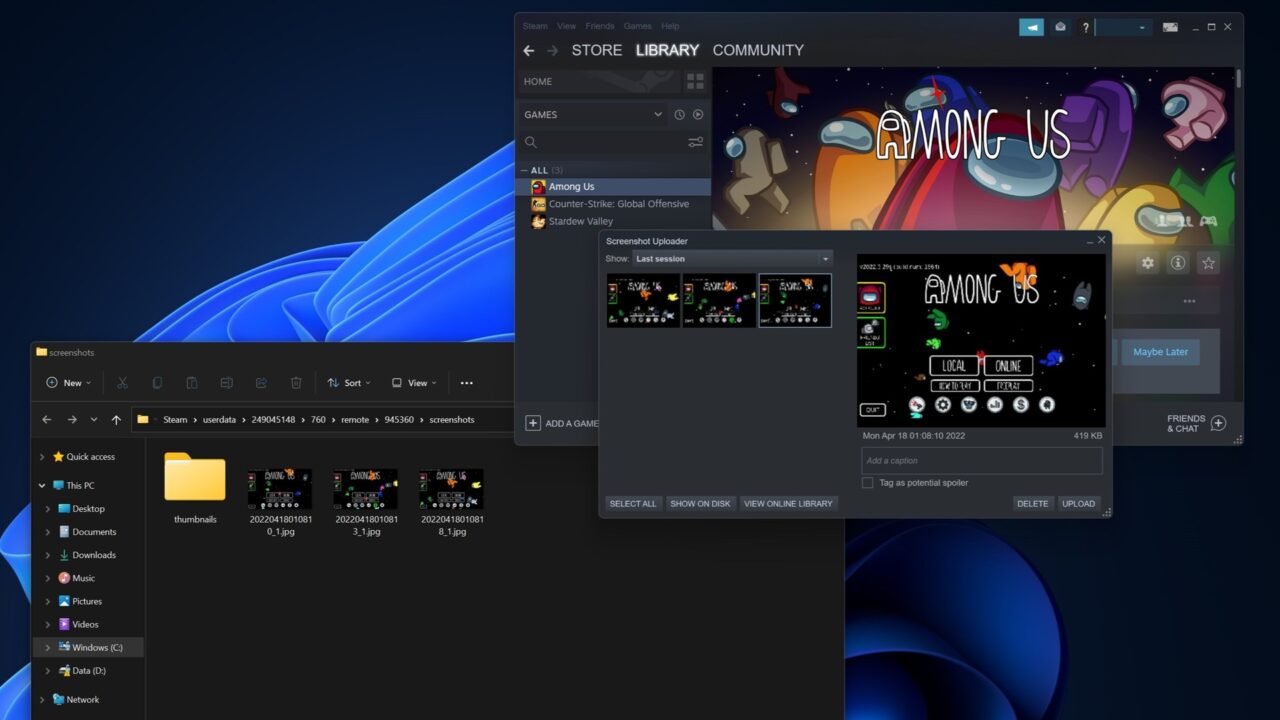Click the Stardew Valley game icon in library list
Image resolution: width=1280 pixels, height=720 pixels.
point(538,221)
